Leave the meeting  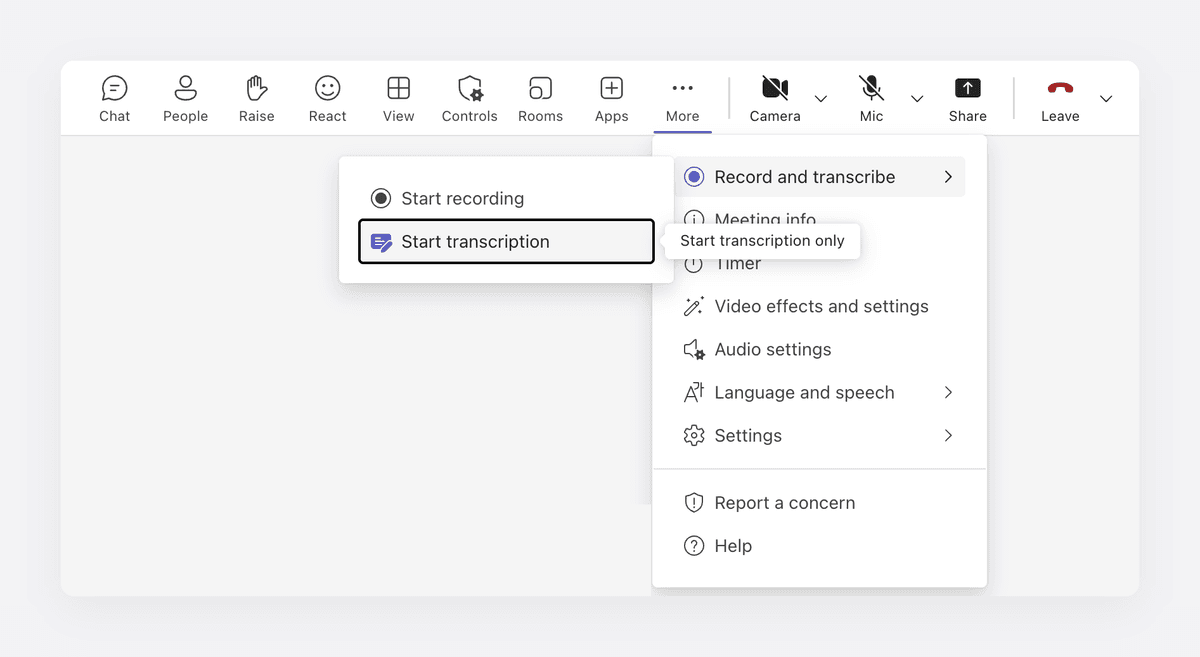[x=1060, y=99]
